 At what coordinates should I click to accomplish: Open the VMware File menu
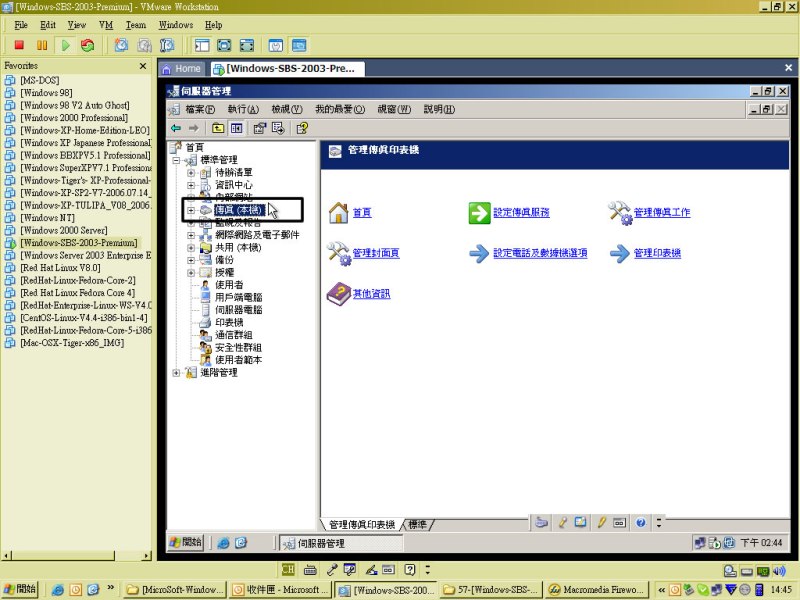(x=21, y=25)
